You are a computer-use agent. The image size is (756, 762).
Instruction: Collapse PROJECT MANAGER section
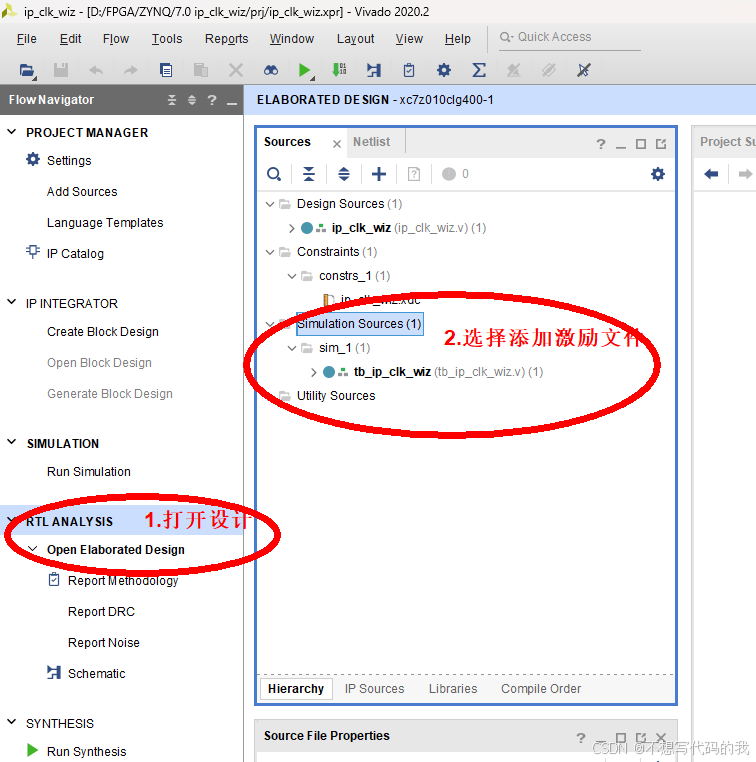coord(12,132)
